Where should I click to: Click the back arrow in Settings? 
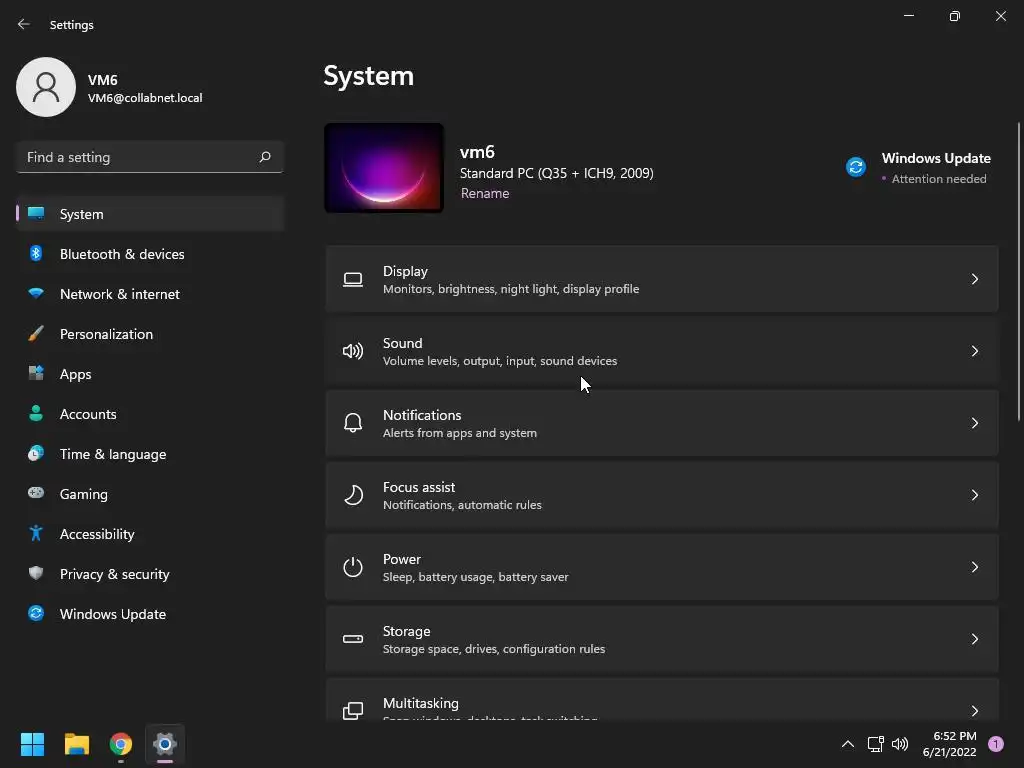tap(24, 24)
